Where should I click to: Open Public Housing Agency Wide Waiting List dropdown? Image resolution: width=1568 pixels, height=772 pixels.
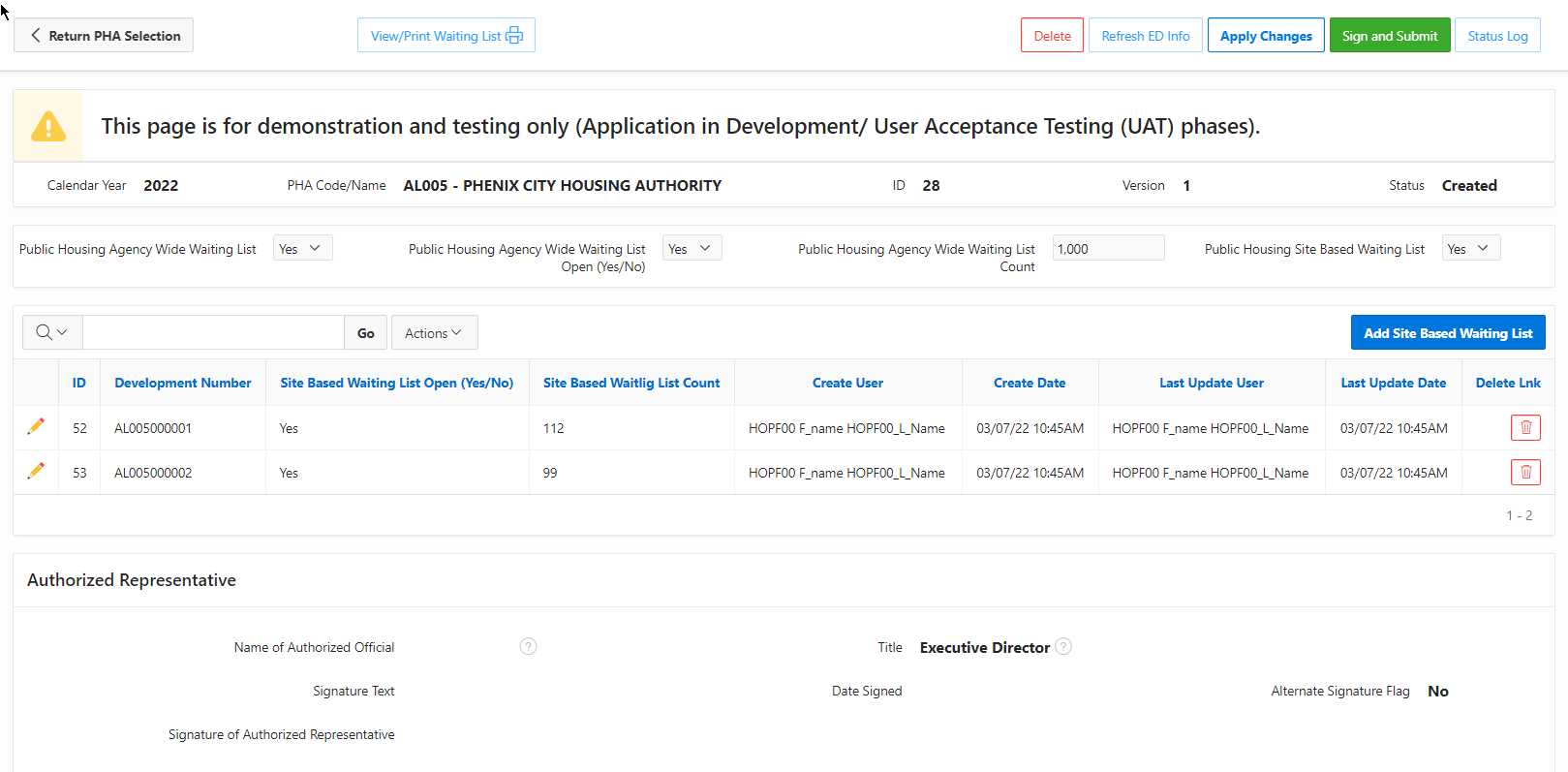pos(302,249)
